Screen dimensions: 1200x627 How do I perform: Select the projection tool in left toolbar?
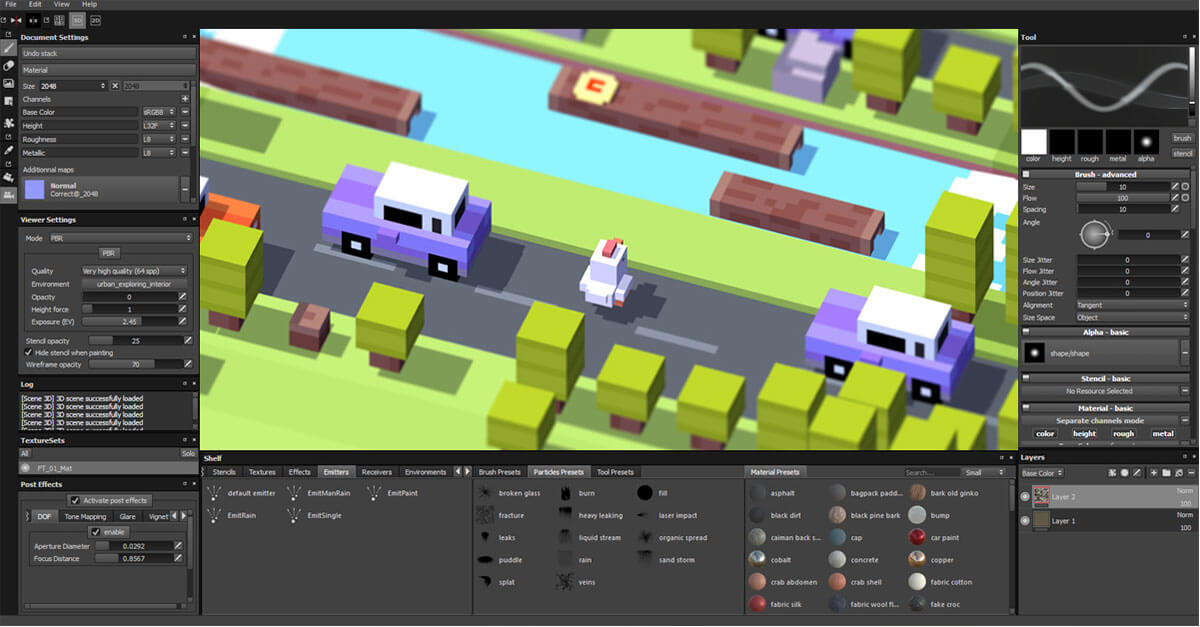[9, 83]
